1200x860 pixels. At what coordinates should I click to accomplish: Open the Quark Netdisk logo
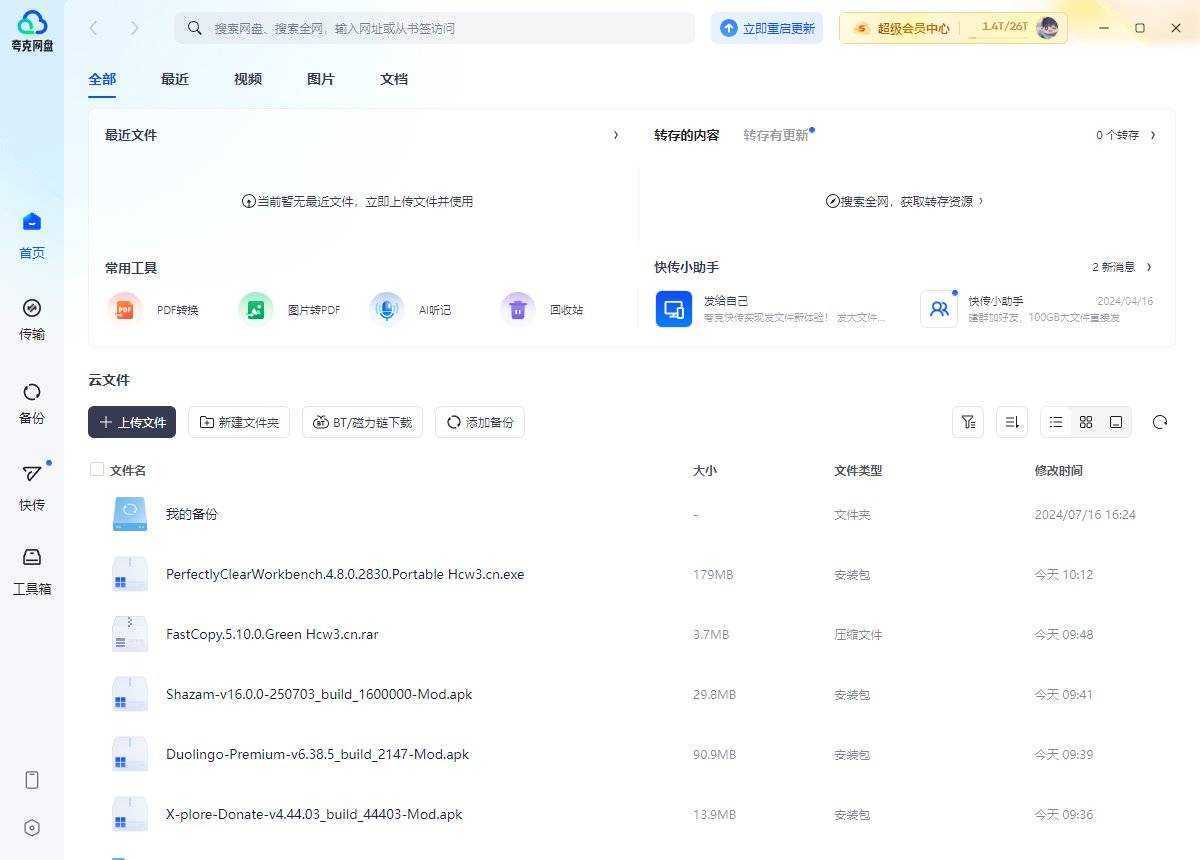coord(32,30)
